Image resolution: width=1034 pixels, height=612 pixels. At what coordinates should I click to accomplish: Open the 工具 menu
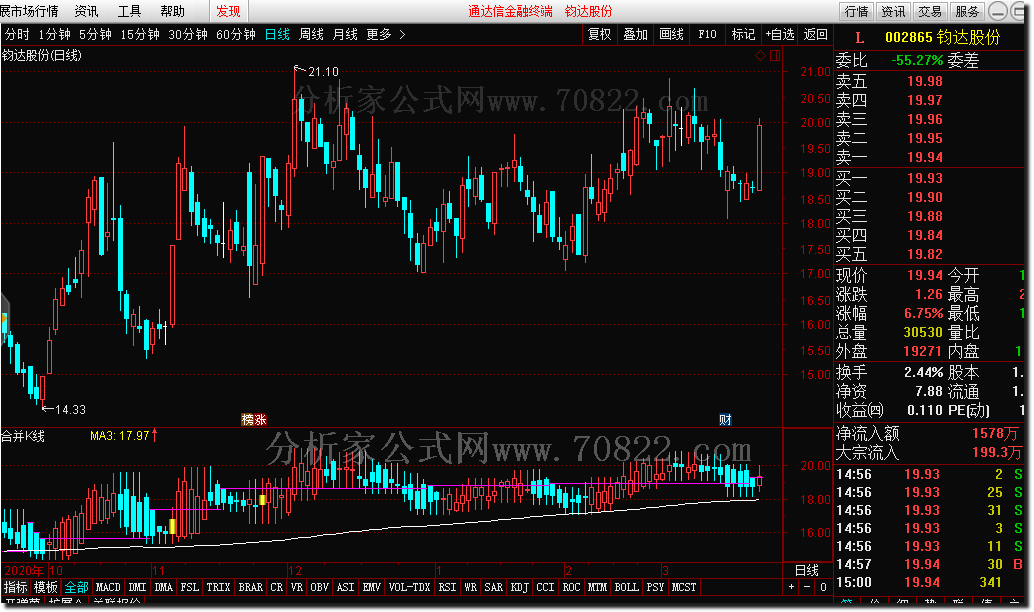click(129, 11)
